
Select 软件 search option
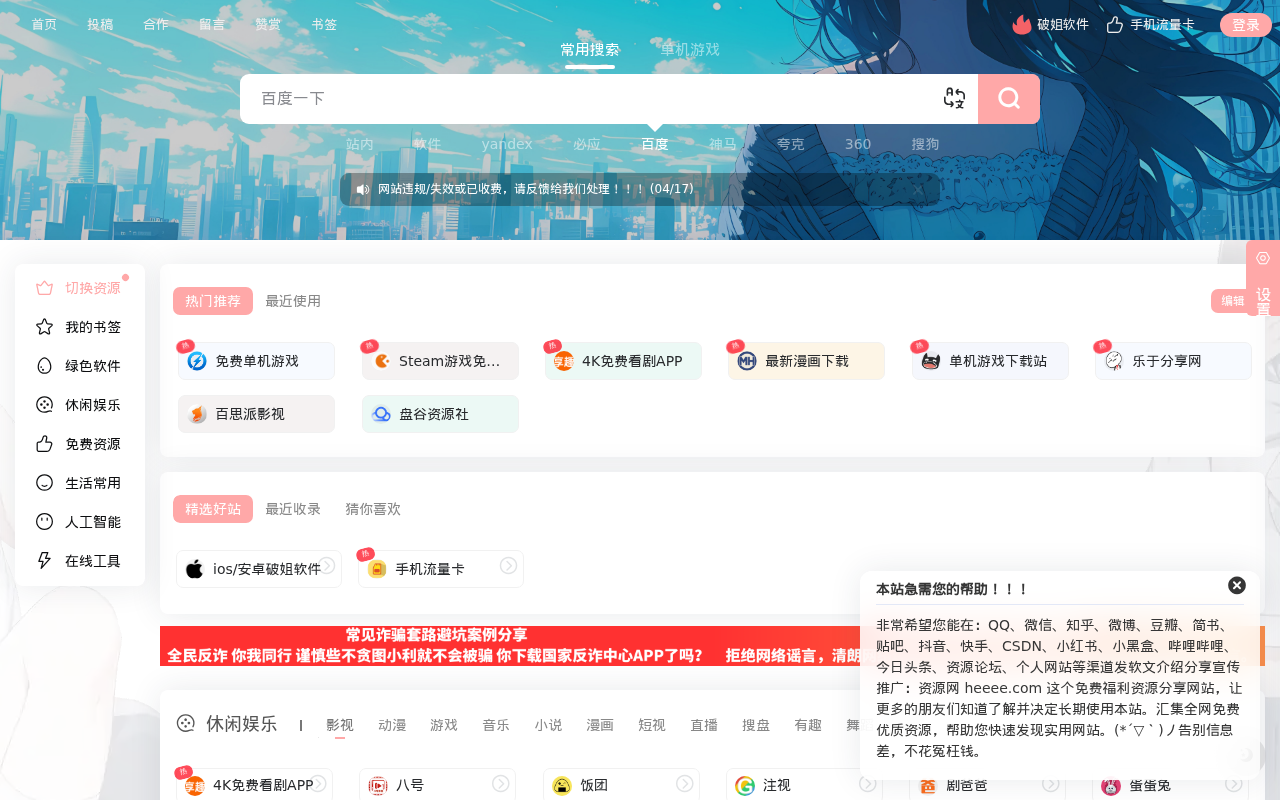tap(427, 144)
